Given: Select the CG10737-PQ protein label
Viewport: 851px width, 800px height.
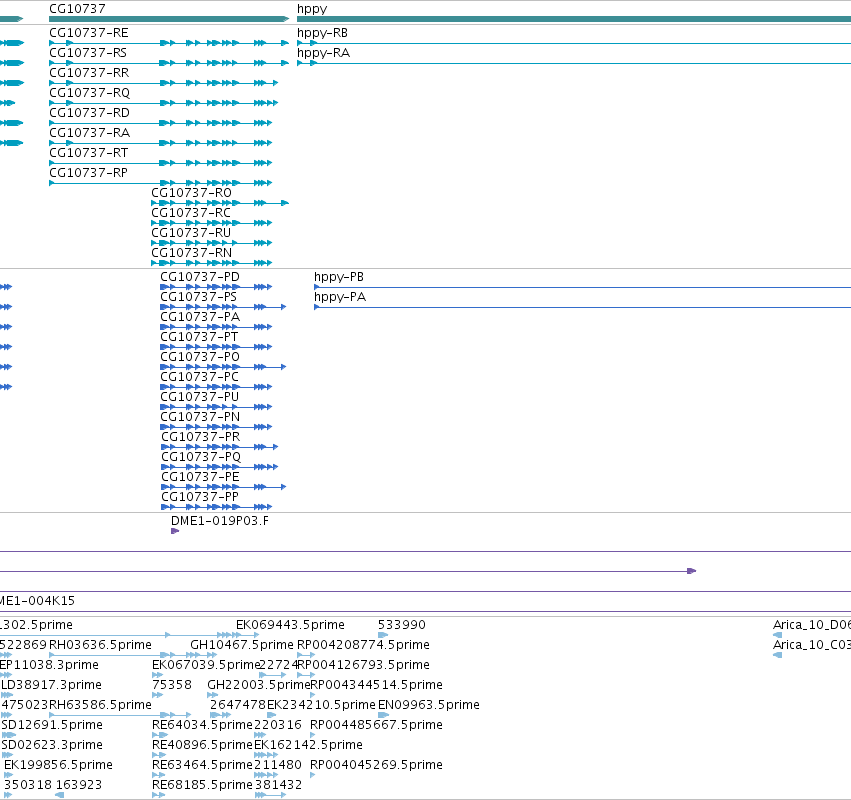Looking at the screenshot, I should click(x=201, y=457).
